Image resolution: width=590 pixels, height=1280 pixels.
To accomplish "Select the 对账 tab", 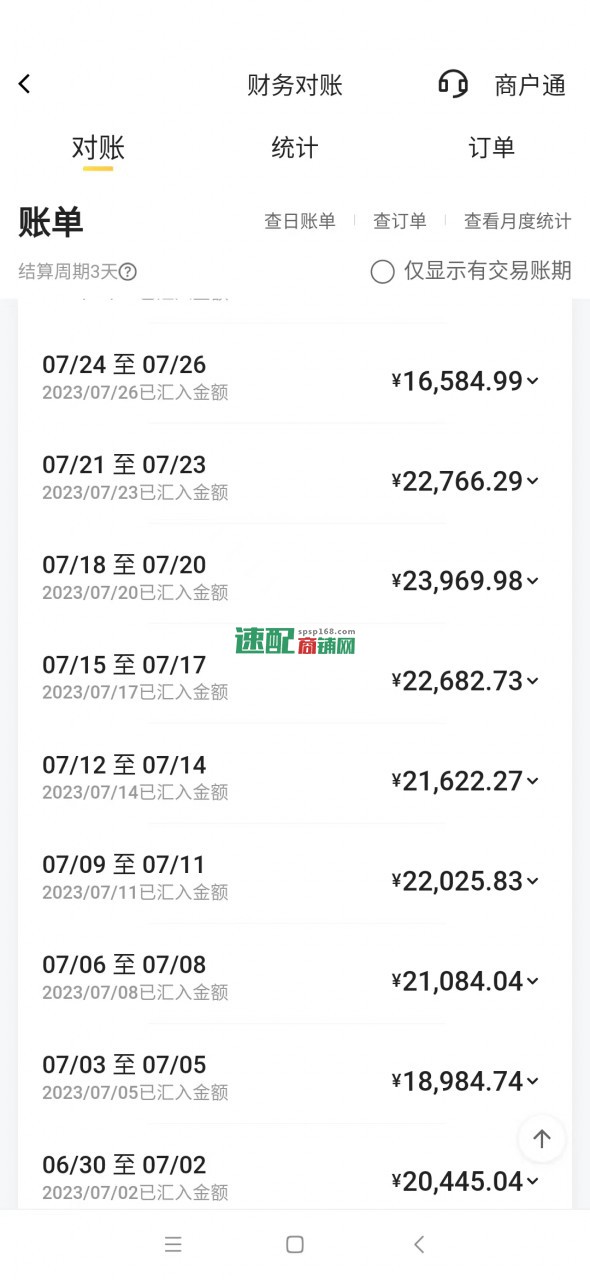I will 98,148.
